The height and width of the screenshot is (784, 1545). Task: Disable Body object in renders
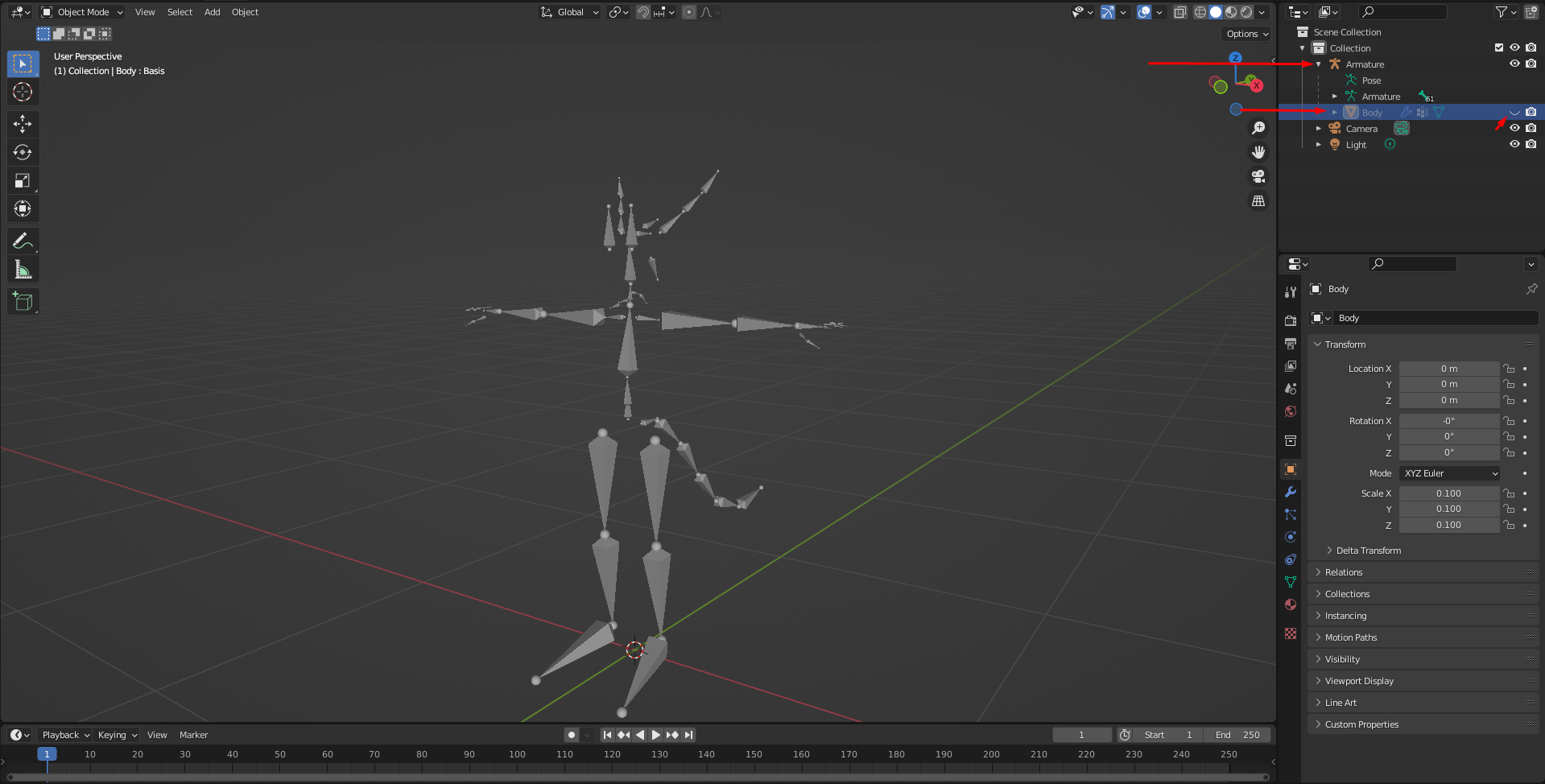point(1531,113)
